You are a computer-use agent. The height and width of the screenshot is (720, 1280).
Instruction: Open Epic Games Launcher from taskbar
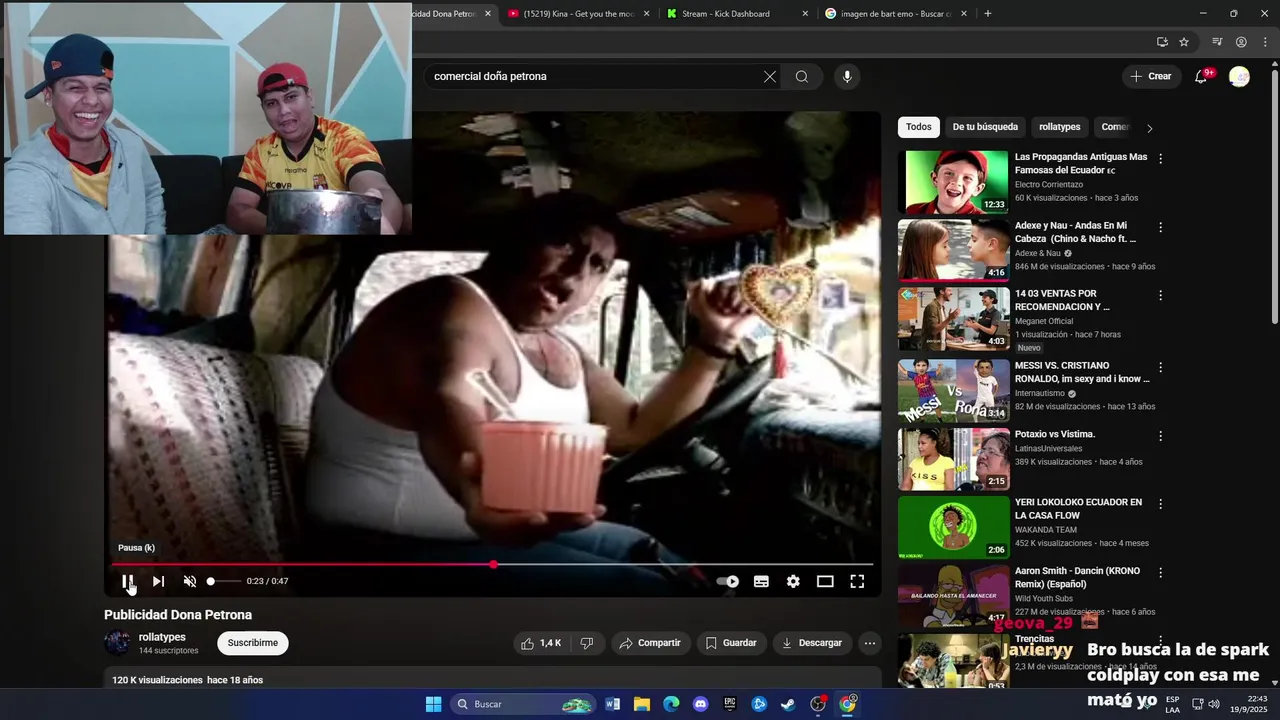pyautogui.click(x=730, y=704)
